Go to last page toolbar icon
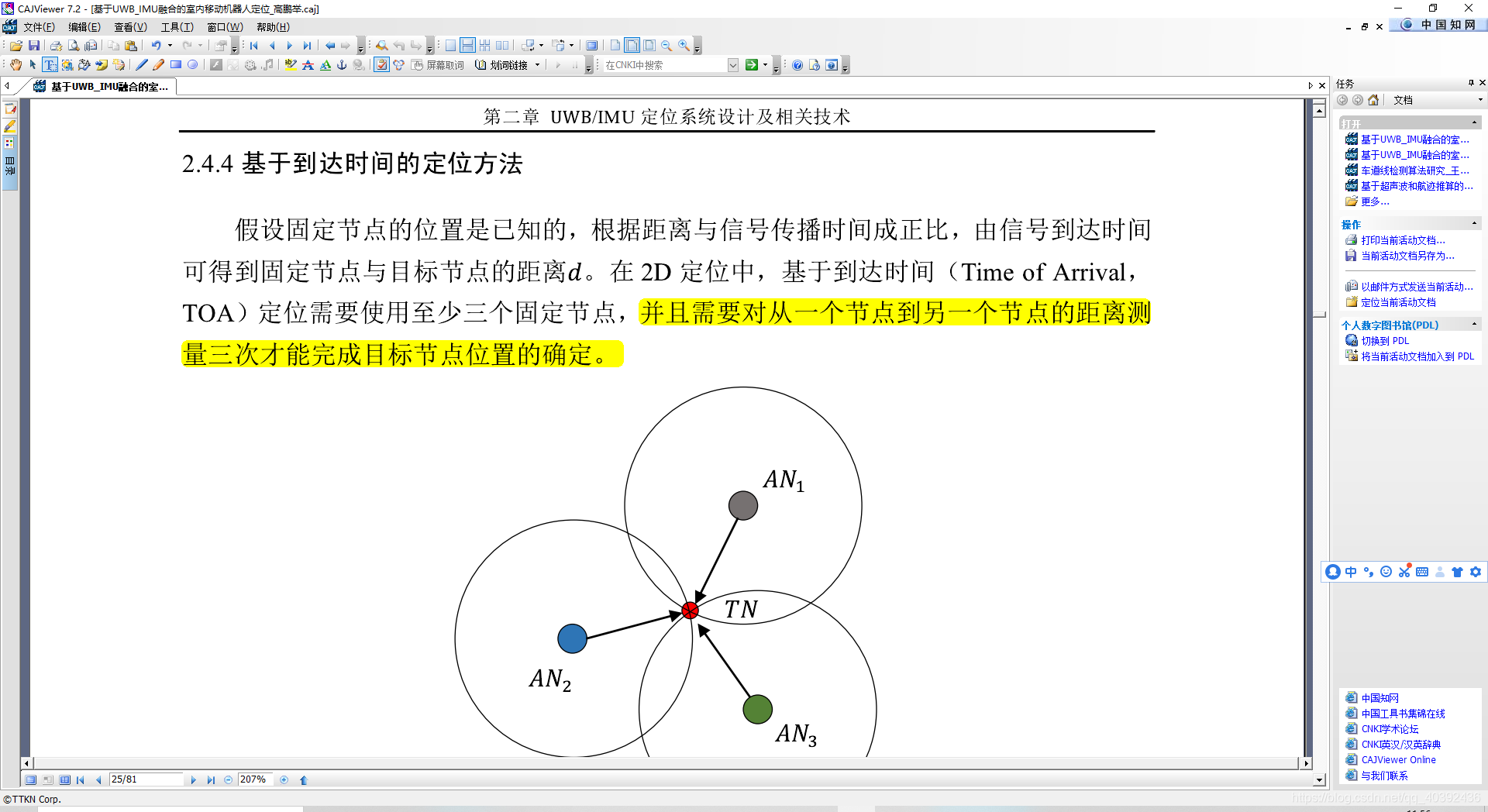 click(307, 46)
